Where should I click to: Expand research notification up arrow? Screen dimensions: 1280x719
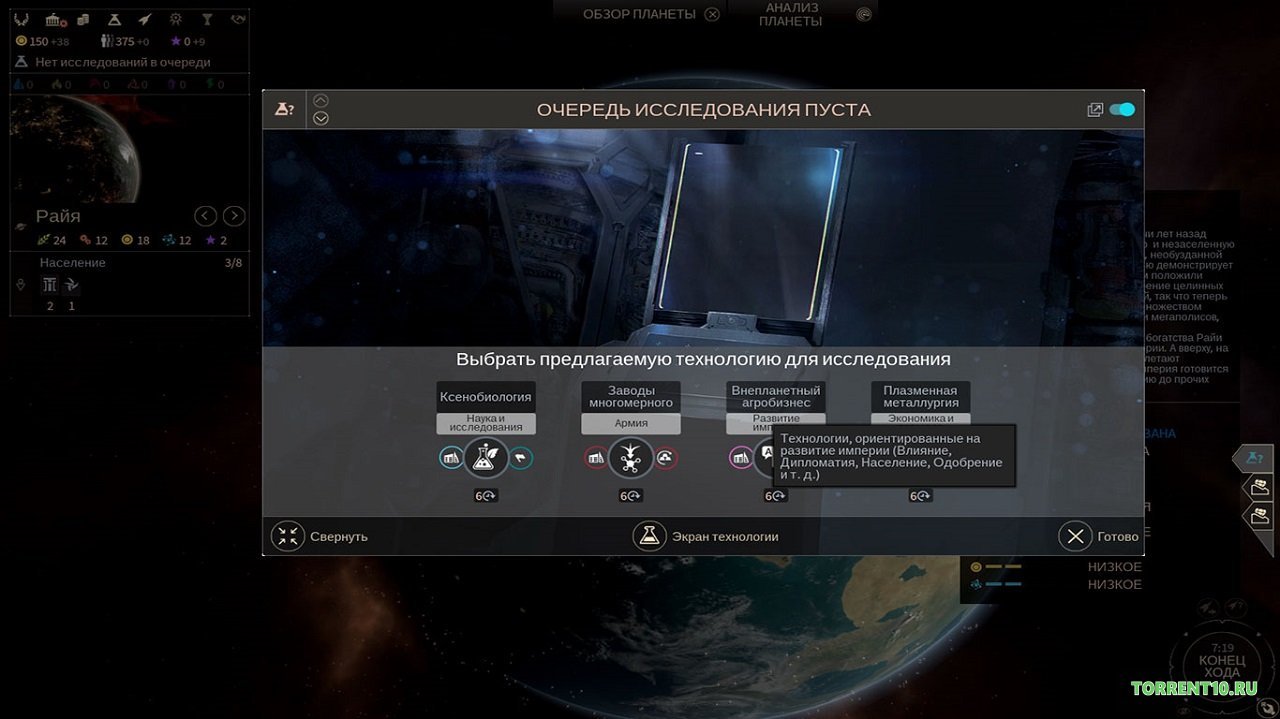(x=321, y=101)
